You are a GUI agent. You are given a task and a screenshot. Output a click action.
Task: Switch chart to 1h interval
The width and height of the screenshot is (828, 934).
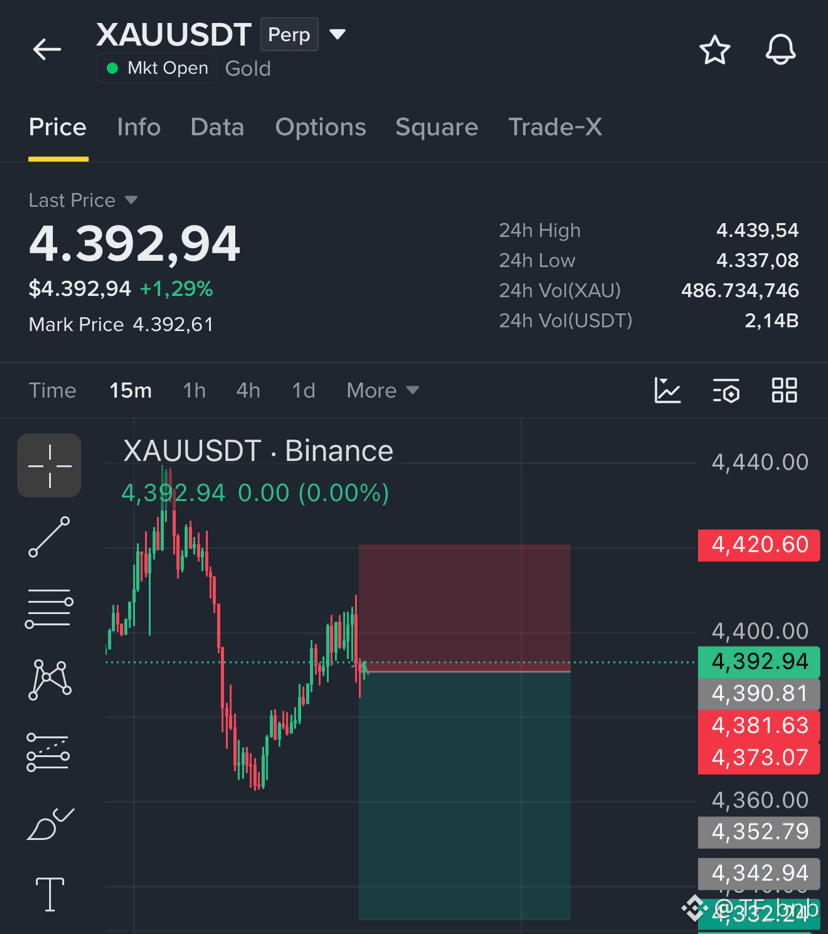click(x=194, y=391)
